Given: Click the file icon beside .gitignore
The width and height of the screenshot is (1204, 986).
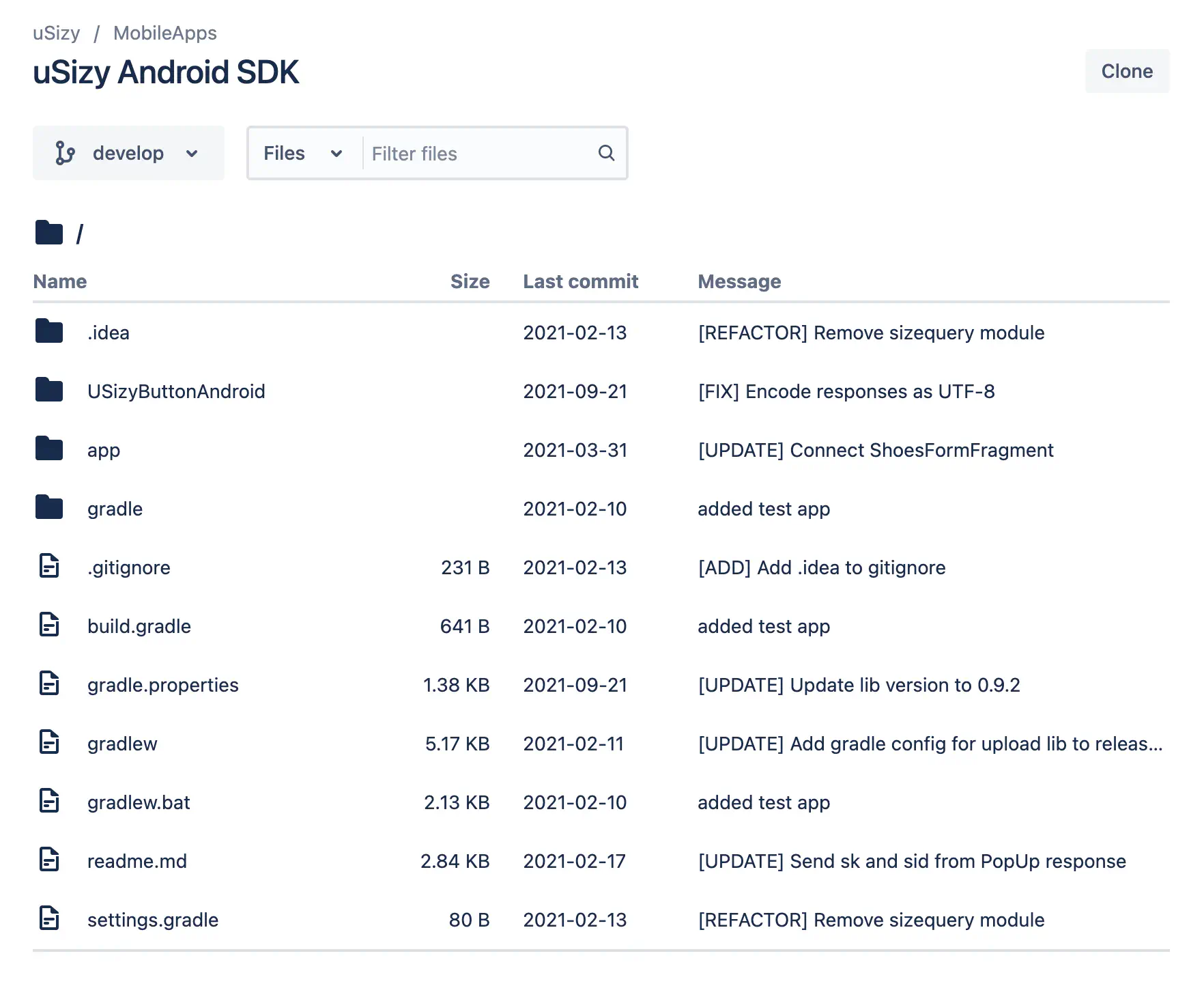Looking at the screenshot, I should (49, 567).
